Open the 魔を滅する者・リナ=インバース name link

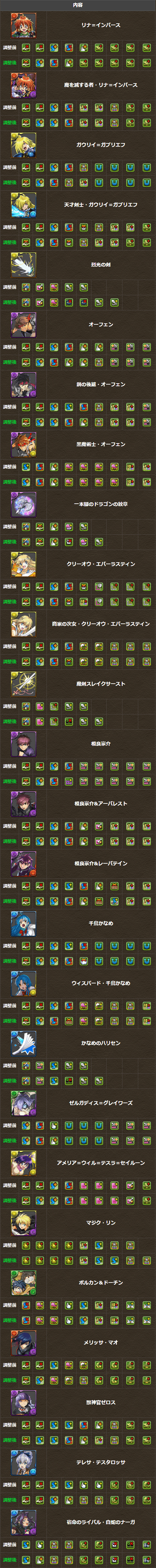pos(101,85)
